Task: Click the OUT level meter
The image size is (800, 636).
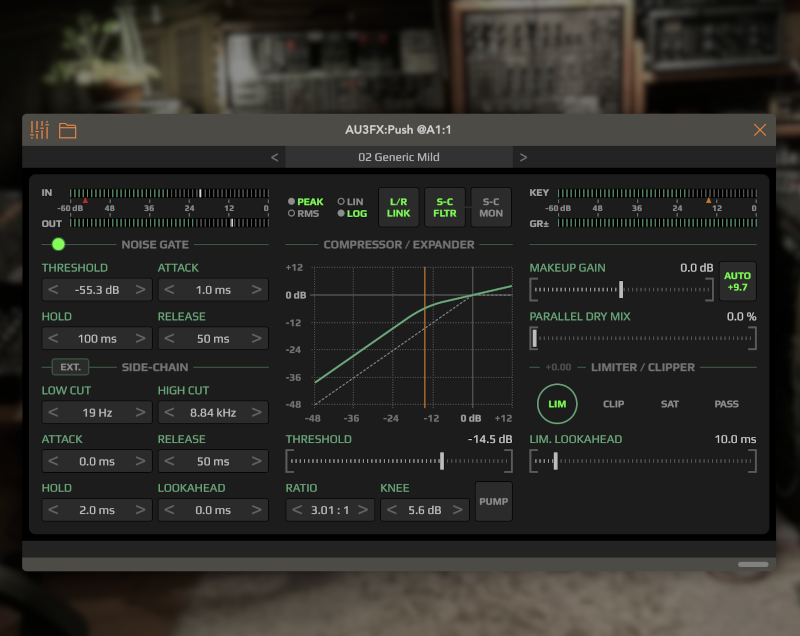Action: pyautogui.click(x=169, y=223)
